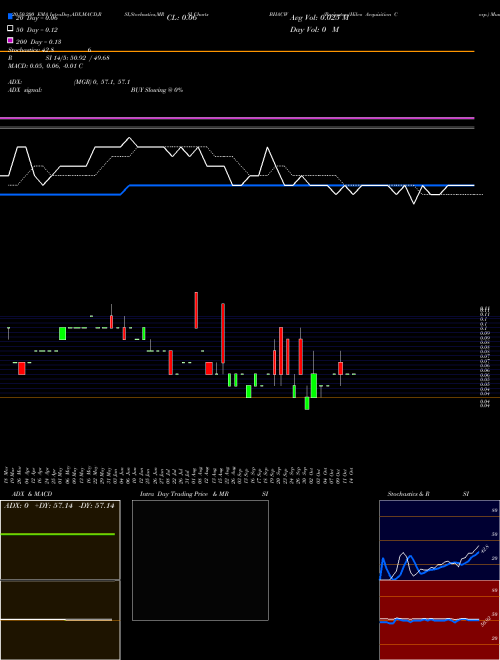Viewport: 500px width, 660px height.
Task: Click the 'CL: 0.06' closing price value
Action: [x=182, y=18]
